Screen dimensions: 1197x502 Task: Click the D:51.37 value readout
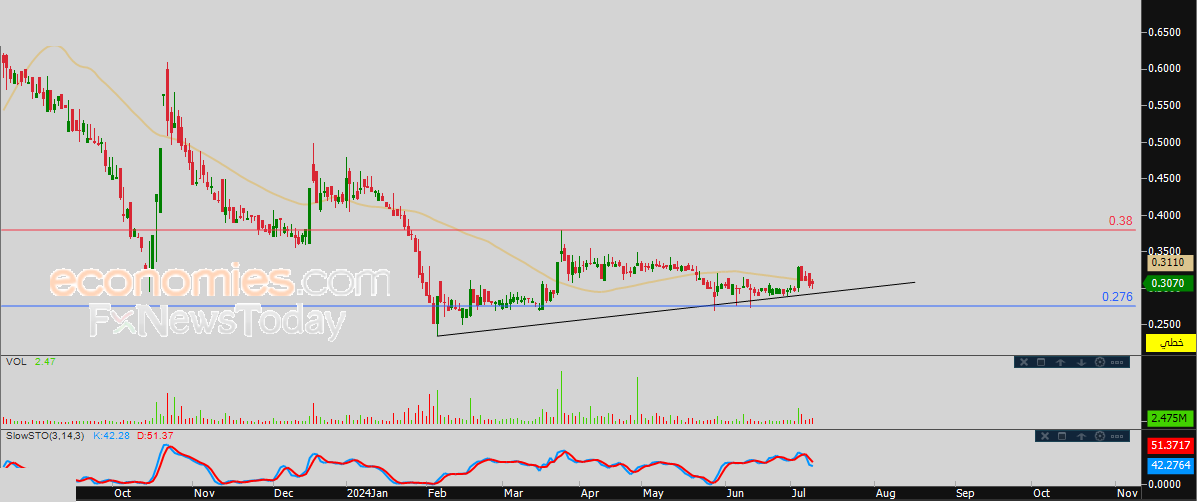(x=156, y=436)
